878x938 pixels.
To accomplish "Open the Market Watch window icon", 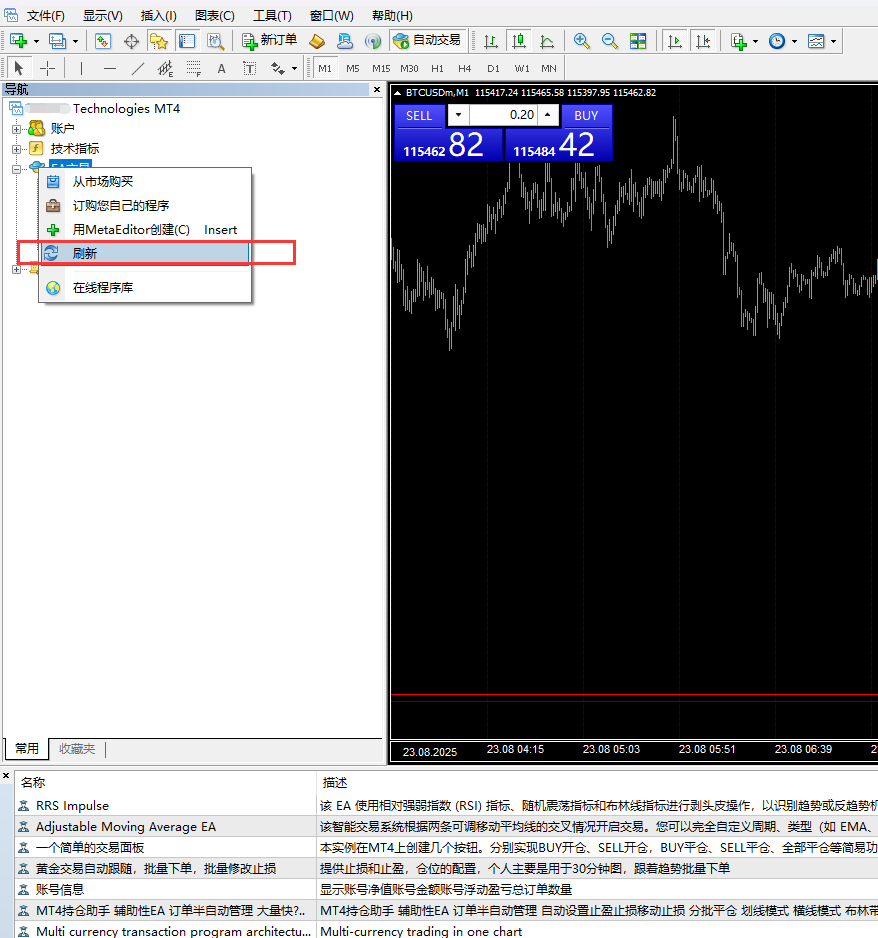I will click(103, 41).
